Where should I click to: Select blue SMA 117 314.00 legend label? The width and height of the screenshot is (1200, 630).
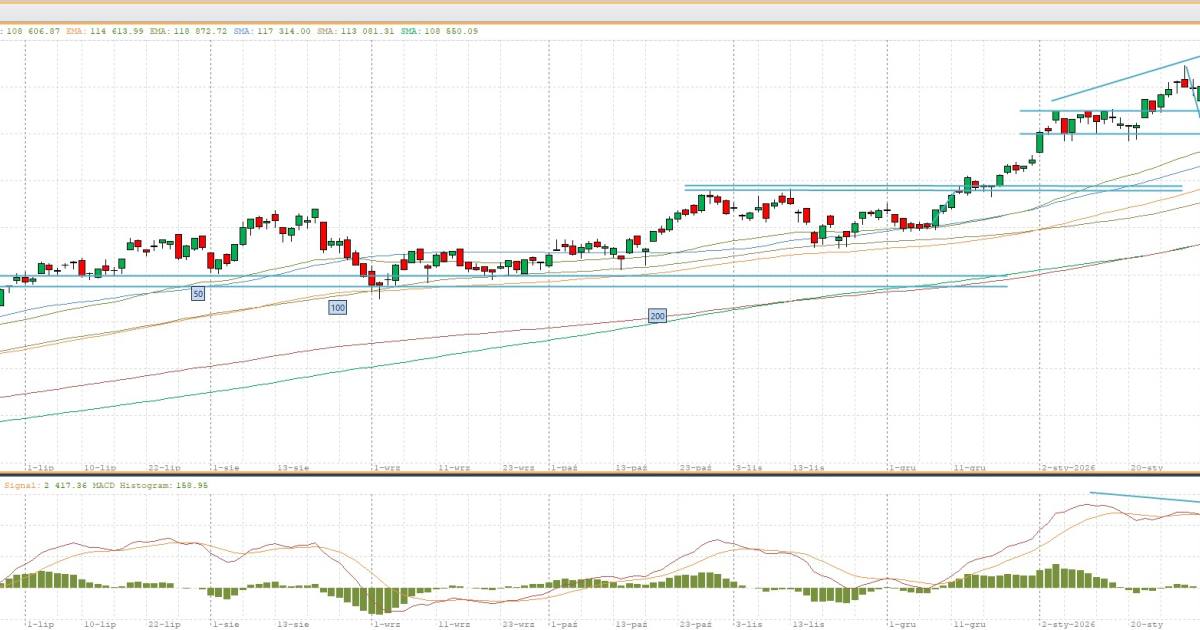[x=274, y=31]
